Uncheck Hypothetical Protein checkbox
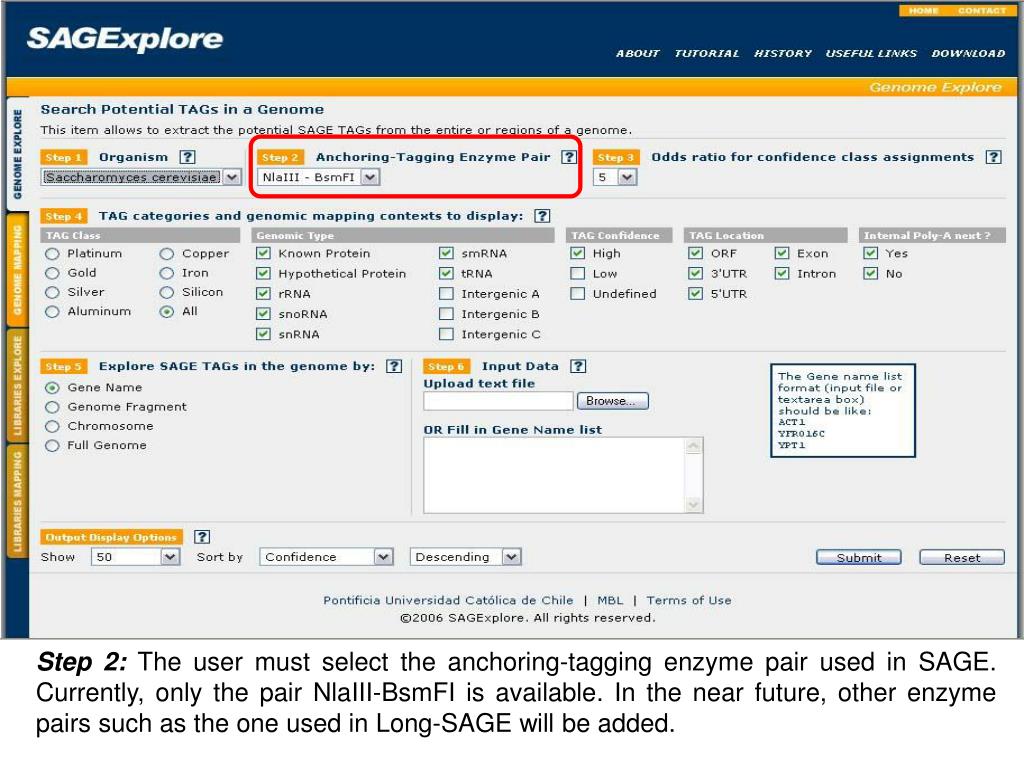 coord(263,274)
